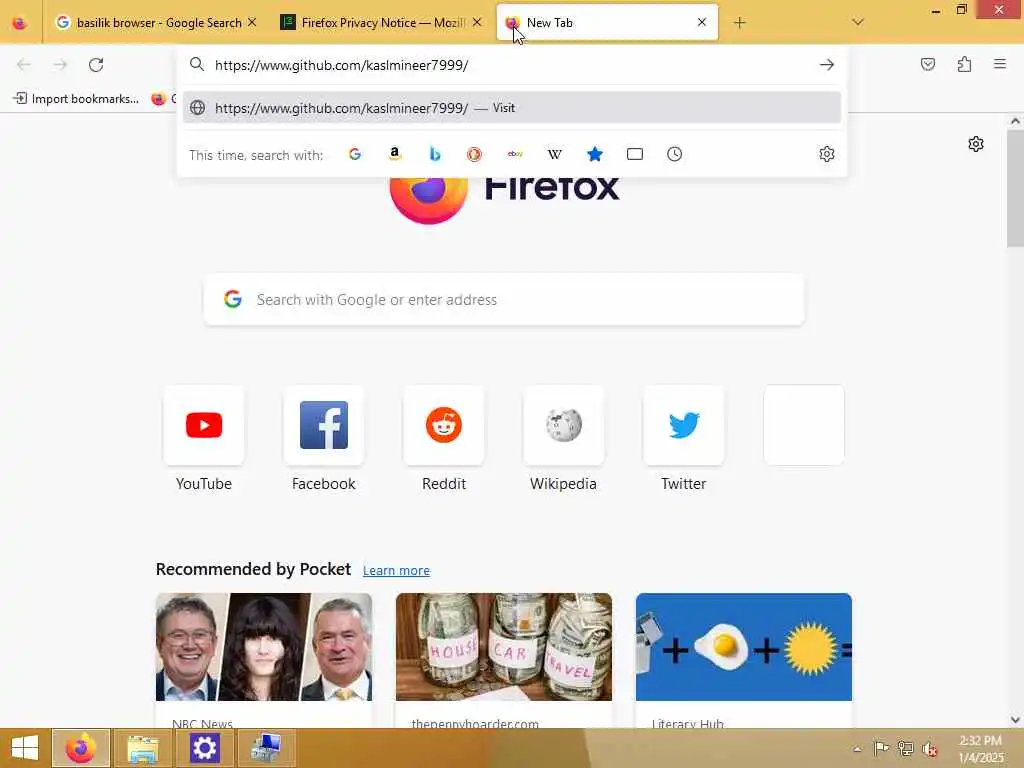The height and width of the screenshot is (768, 1024).
Task: Open File Explorer from taskbar
Action: [143, 748]
